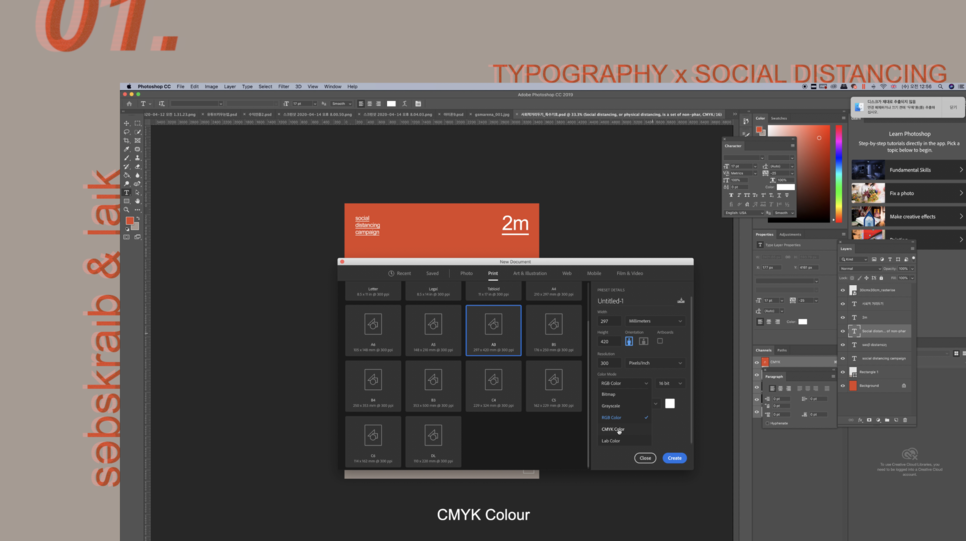Click the delete layer trash icon

pyautogui.click(x=905, y=420)
